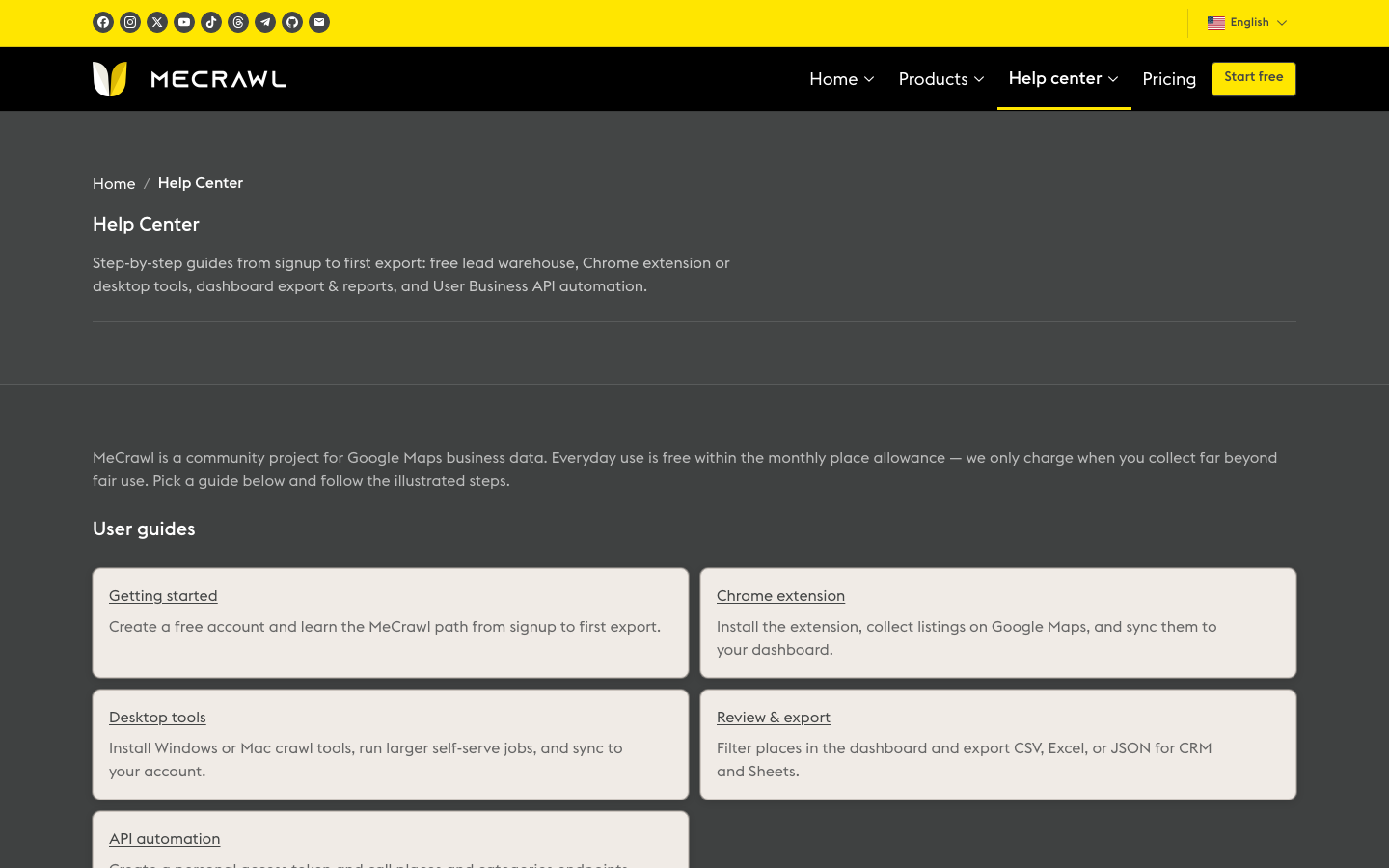
Task: Click the User guides heading
Action: click(144, 529)
